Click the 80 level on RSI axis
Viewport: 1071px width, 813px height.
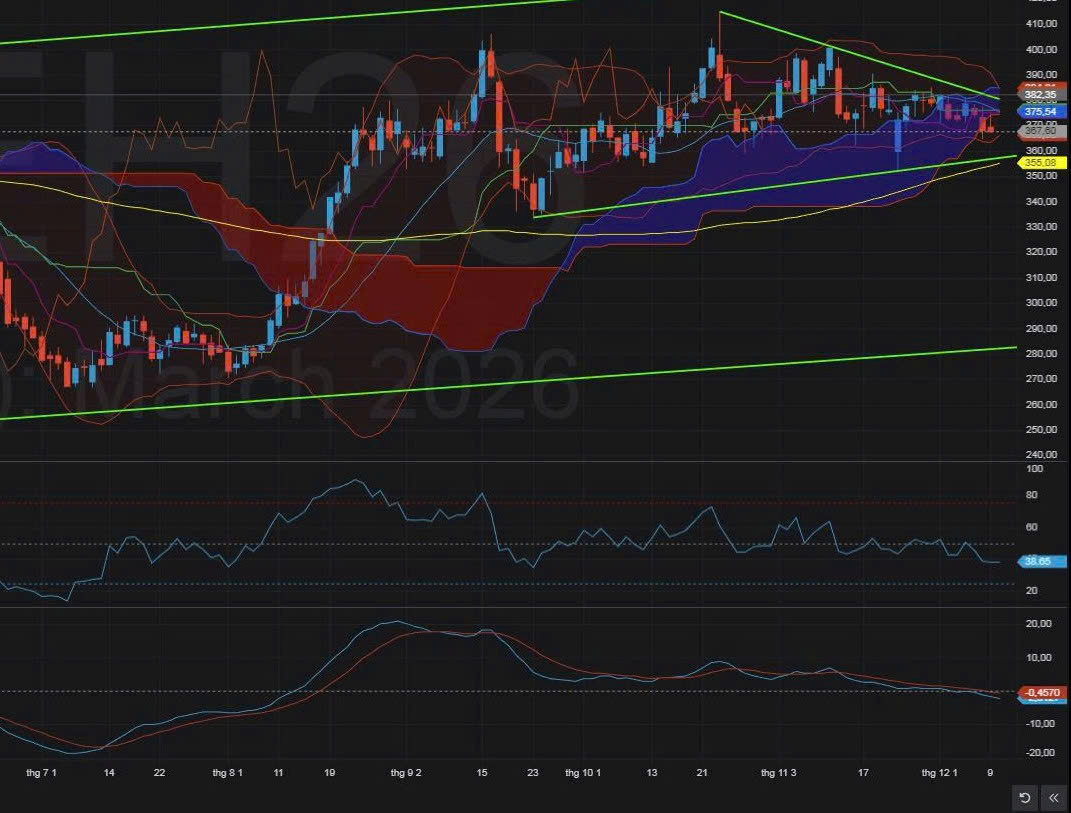[x=1034, y=495]
